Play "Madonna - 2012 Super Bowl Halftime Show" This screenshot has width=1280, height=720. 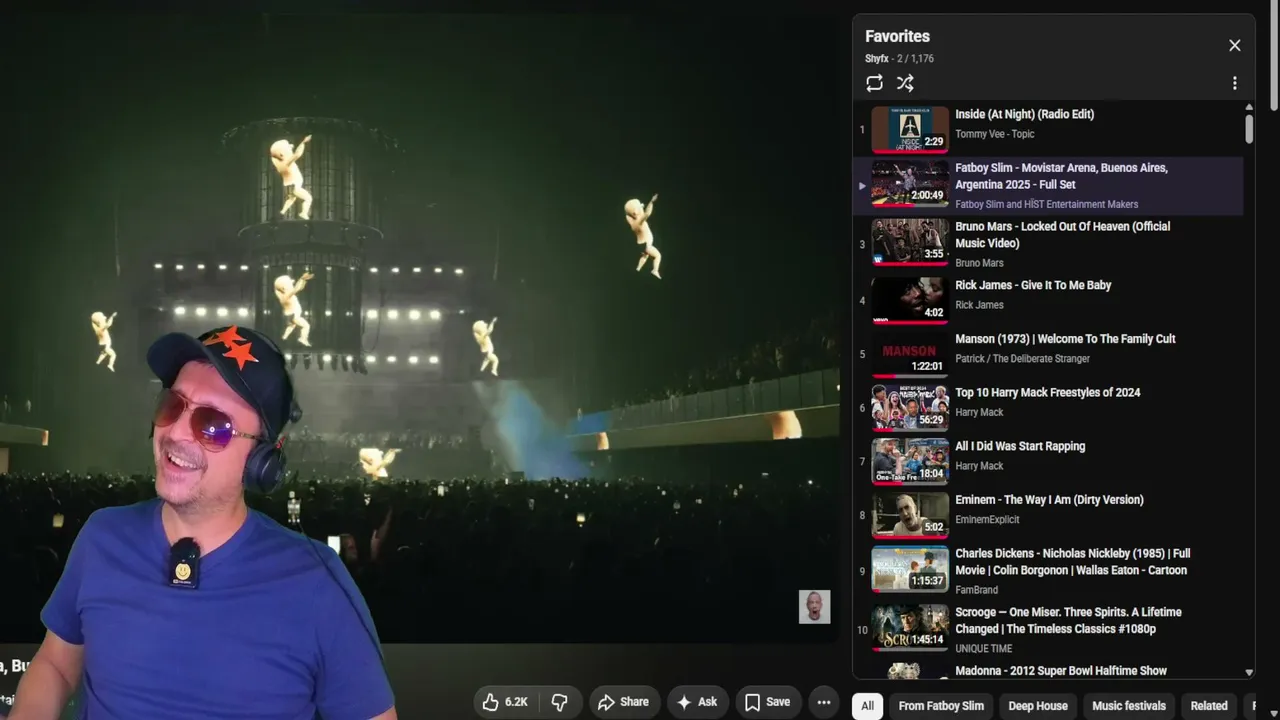click(1061, 671)
